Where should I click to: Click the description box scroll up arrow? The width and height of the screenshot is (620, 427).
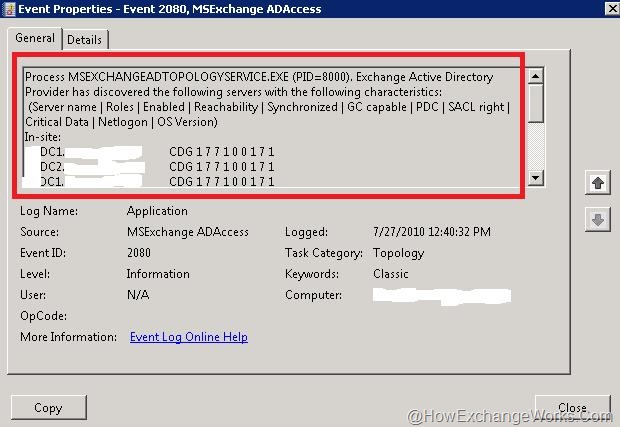coord(535,76)
